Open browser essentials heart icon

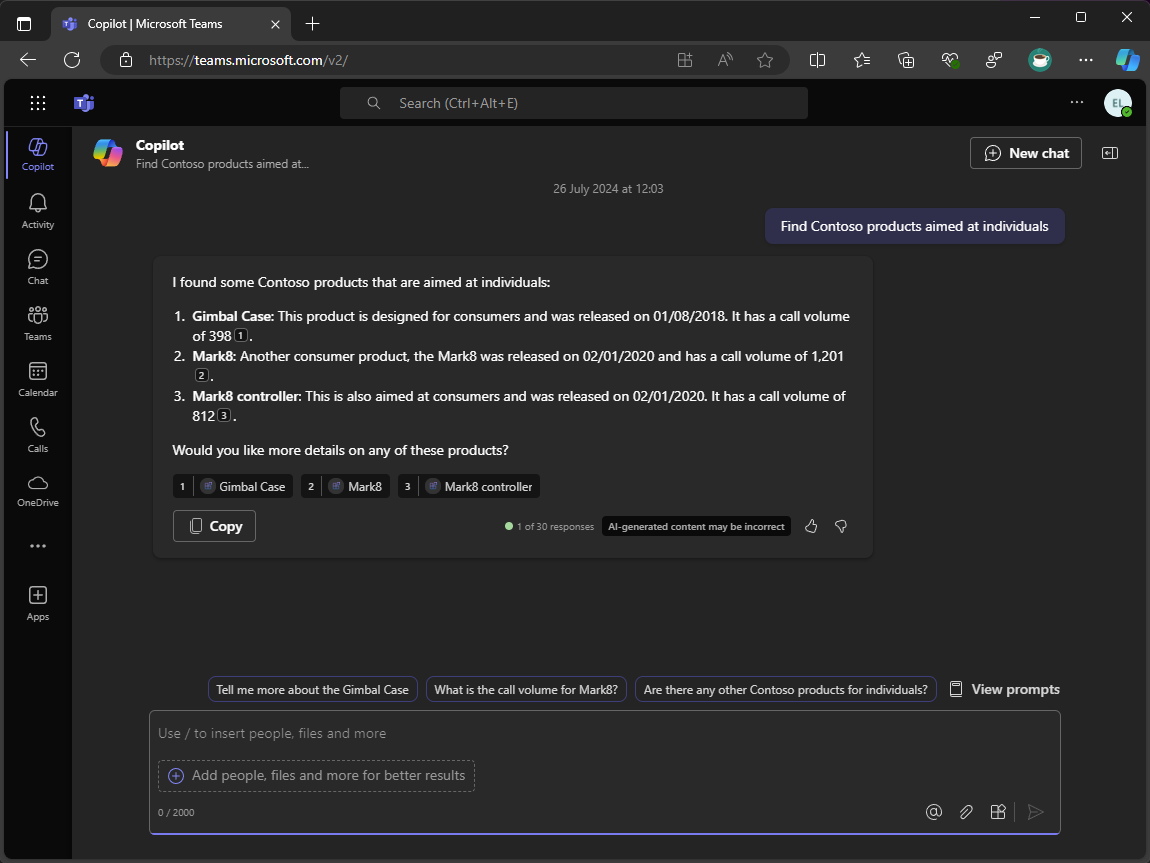pyautogui.click(x=951, y=60)
